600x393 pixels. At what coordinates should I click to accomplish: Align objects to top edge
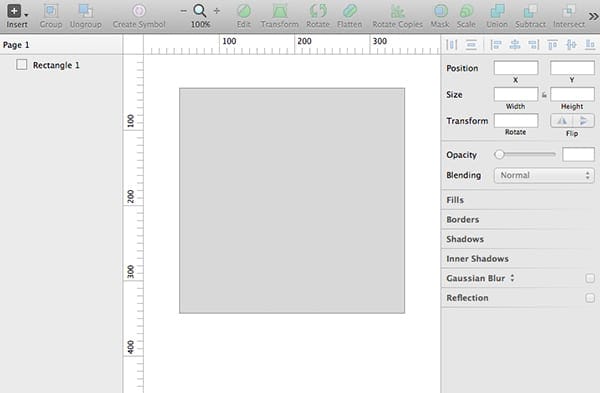[552, 45]
